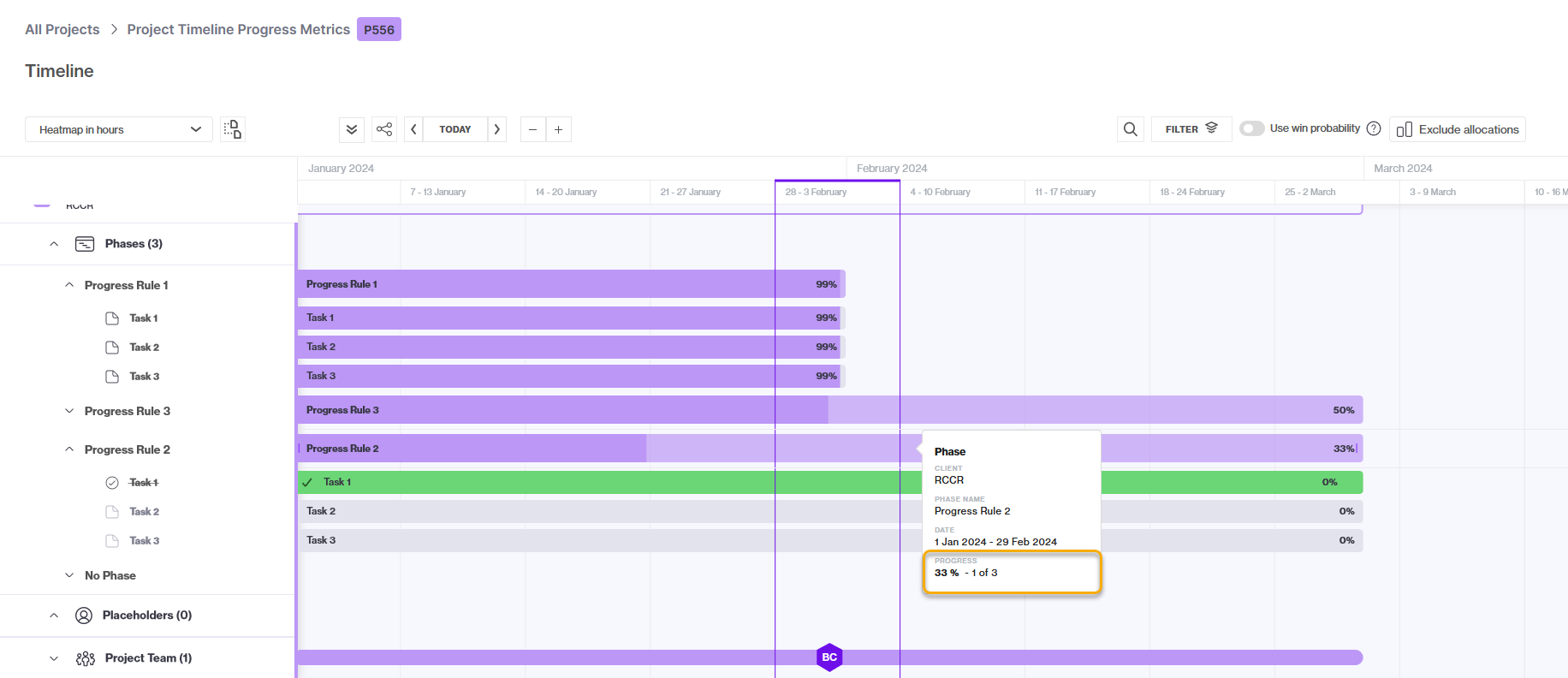Select Task 3 under Progress Rule 2
The height and width of the screenshot is (678, 1568).
tap(145, 541)
